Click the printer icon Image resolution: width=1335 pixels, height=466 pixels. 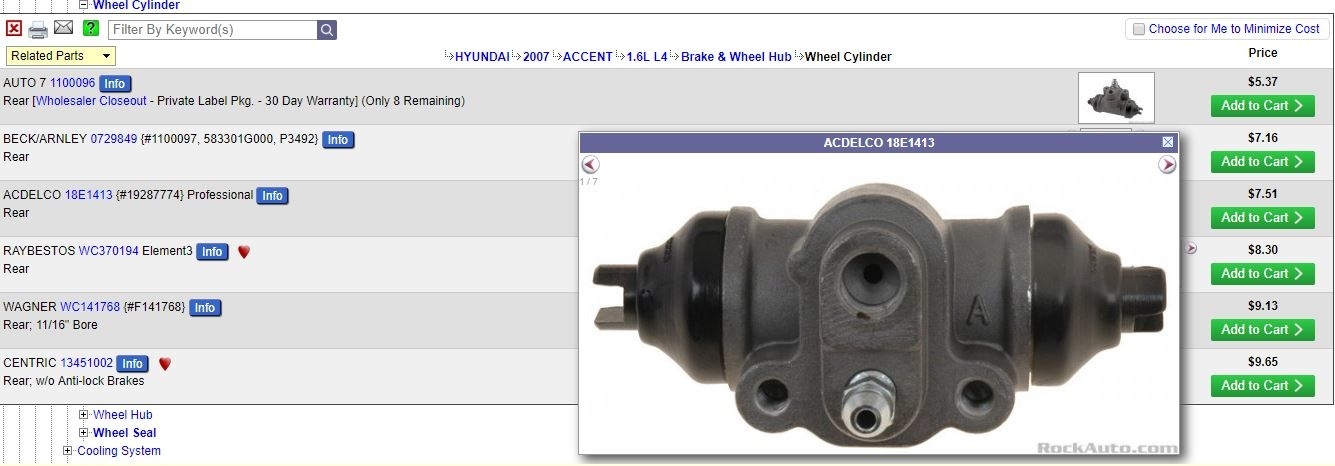pyautogui.click(x=38, y=29)
